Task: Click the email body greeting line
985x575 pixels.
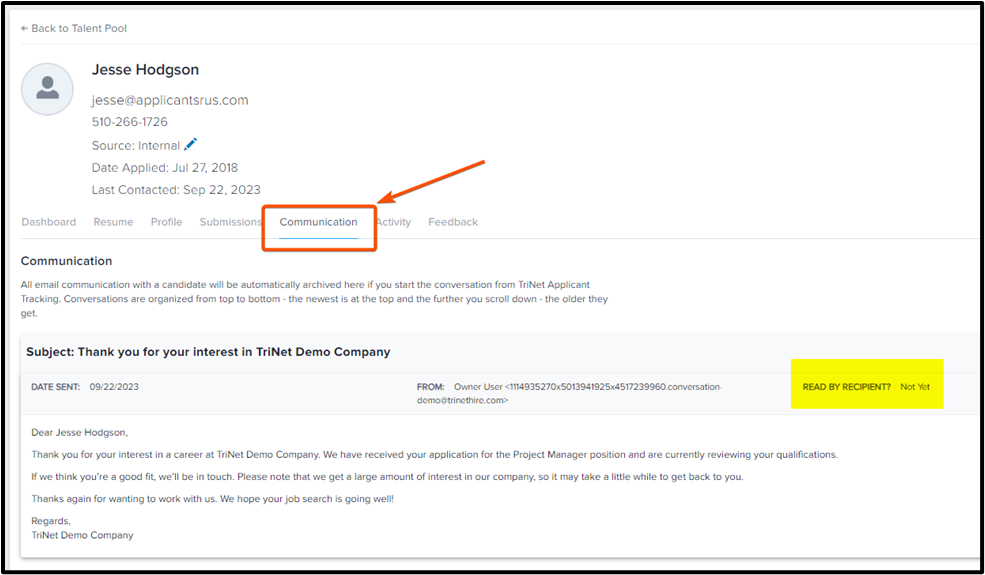Action: [80, 432]
